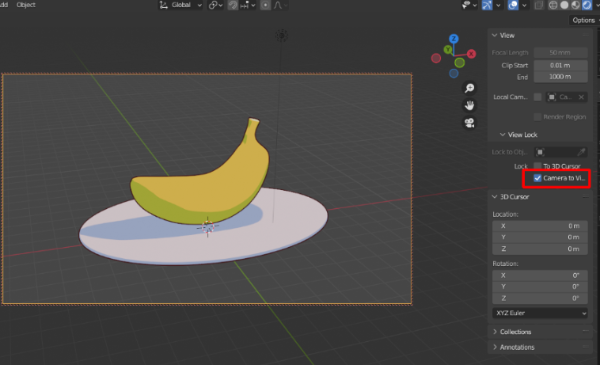Viewport: 600px width, 365px height.
Task: Enable the Local Camera checkbox
Action: 538,97
